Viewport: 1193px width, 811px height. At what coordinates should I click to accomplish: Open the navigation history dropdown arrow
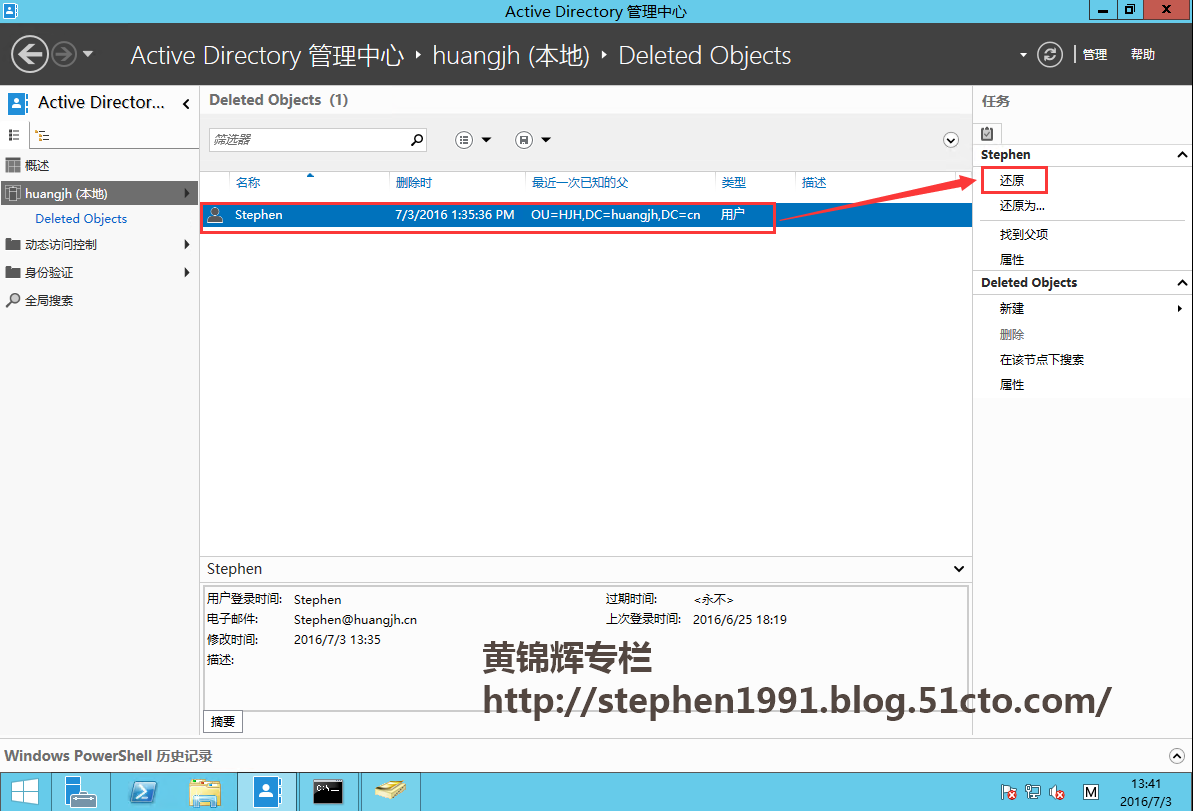click(x=87, y=54)
